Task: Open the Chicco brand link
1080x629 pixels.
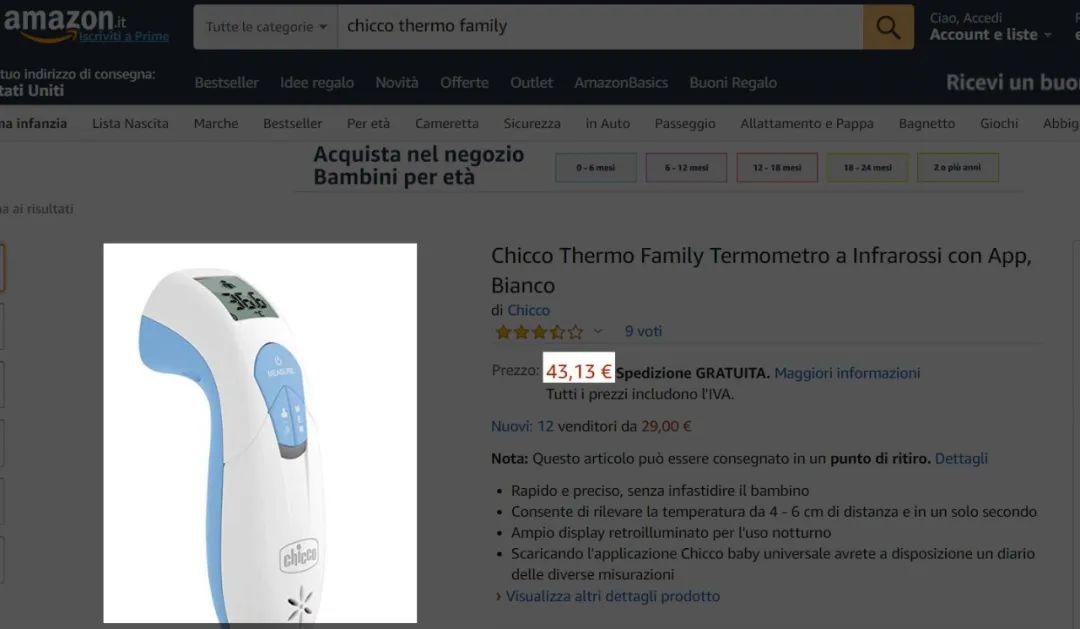Action: tap(528, 310)
